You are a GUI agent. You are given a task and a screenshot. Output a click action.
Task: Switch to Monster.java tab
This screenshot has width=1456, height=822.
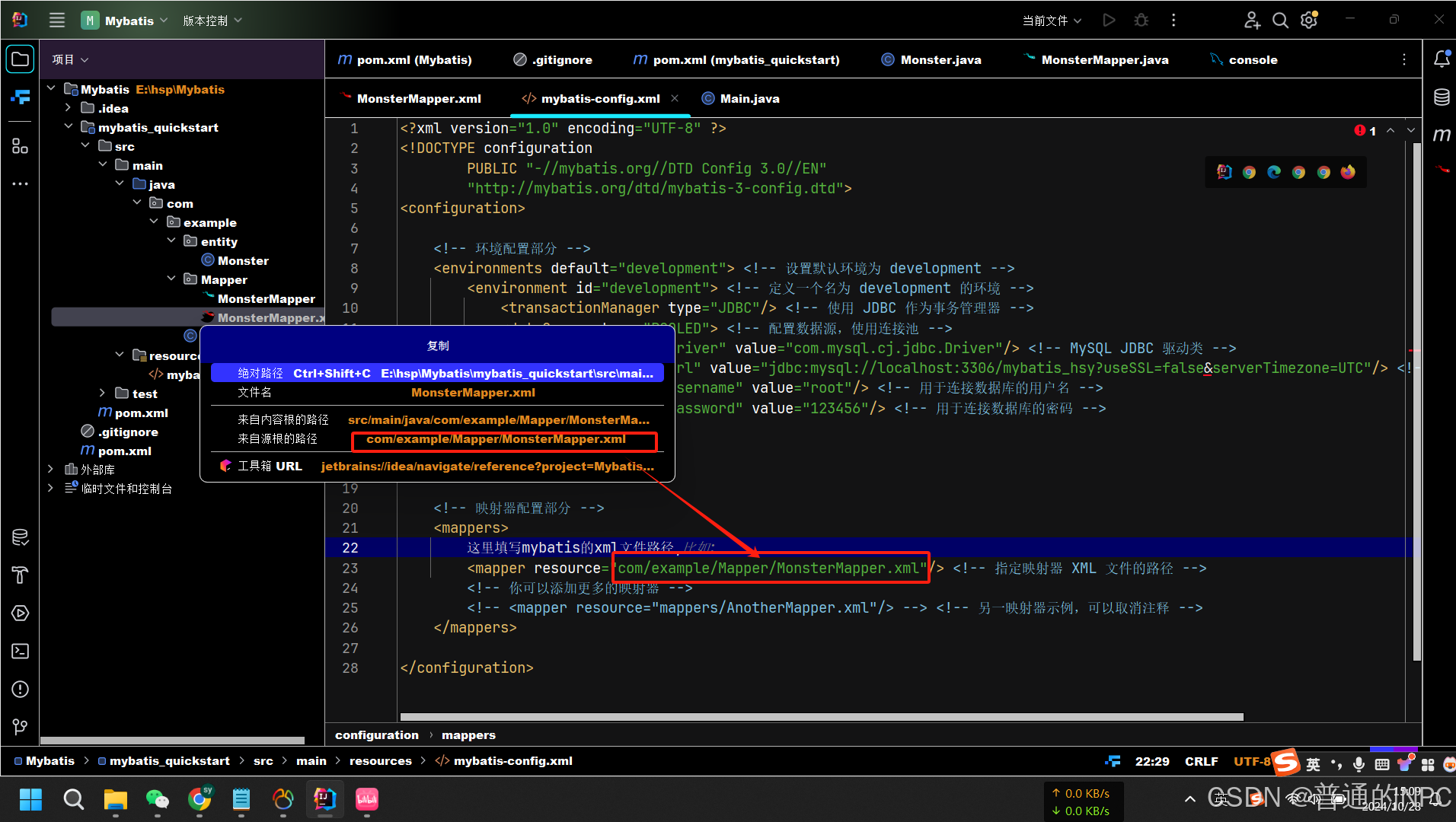click(931, 59)
